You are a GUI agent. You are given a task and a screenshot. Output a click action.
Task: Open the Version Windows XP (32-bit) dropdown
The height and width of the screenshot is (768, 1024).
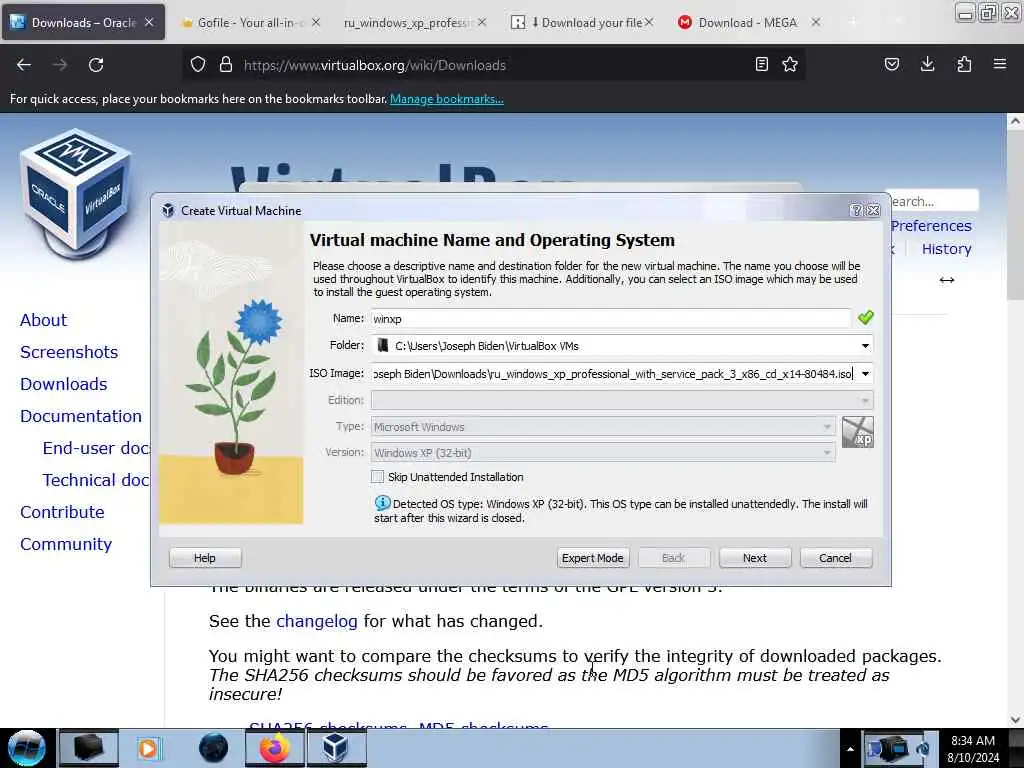(603, 453)
